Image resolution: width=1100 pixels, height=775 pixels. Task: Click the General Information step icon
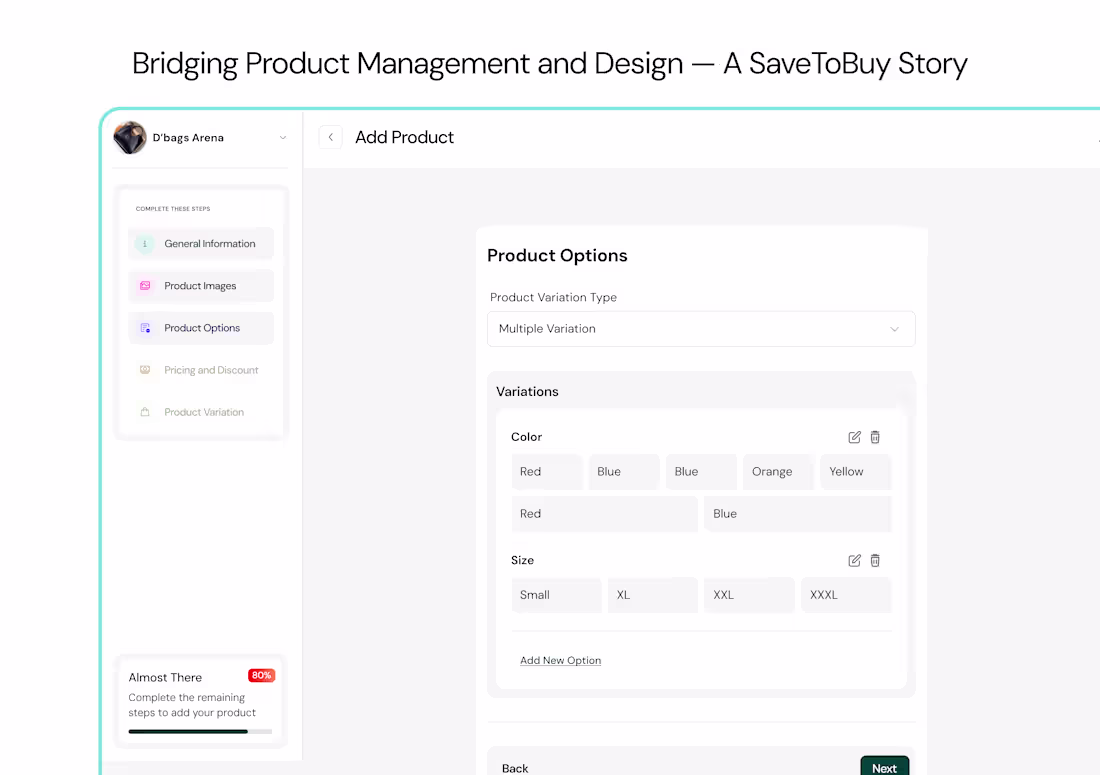(x=146, y=243)
